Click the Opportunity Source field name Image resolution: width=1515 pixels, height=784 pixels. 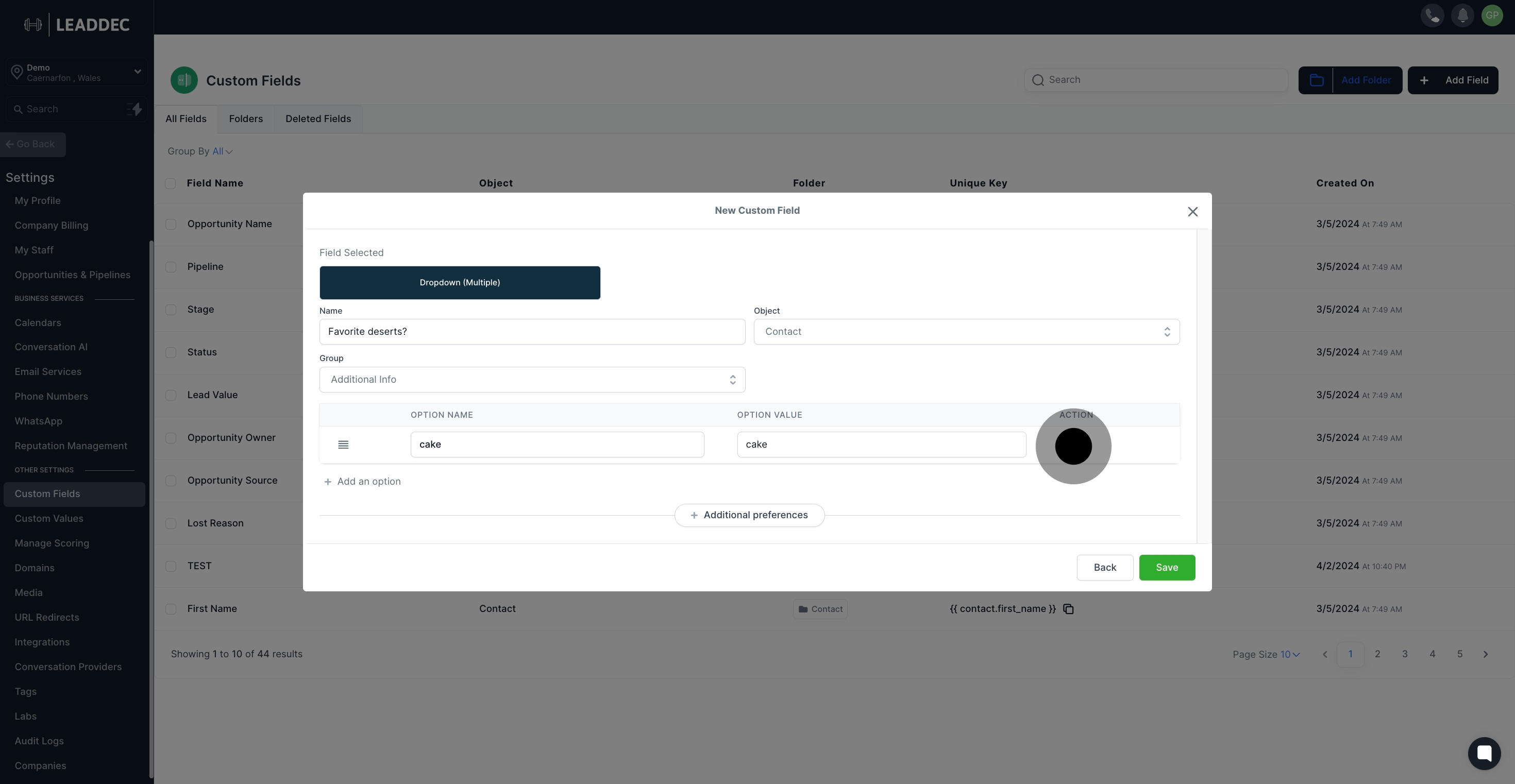point(232,481)
